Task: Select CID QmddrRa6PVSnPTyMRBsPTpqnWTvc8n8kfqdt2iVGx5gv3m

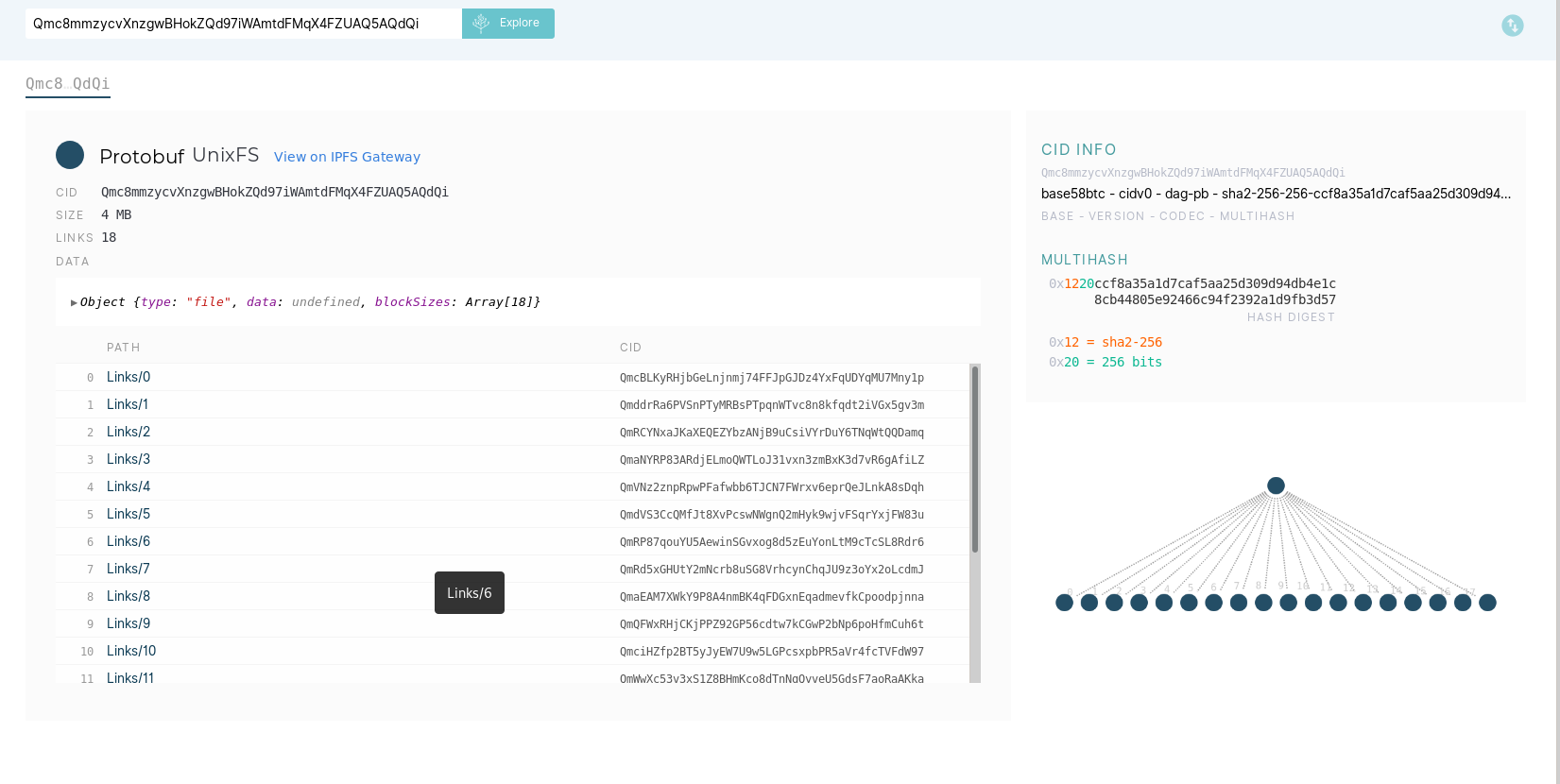Action: point(772,405)
